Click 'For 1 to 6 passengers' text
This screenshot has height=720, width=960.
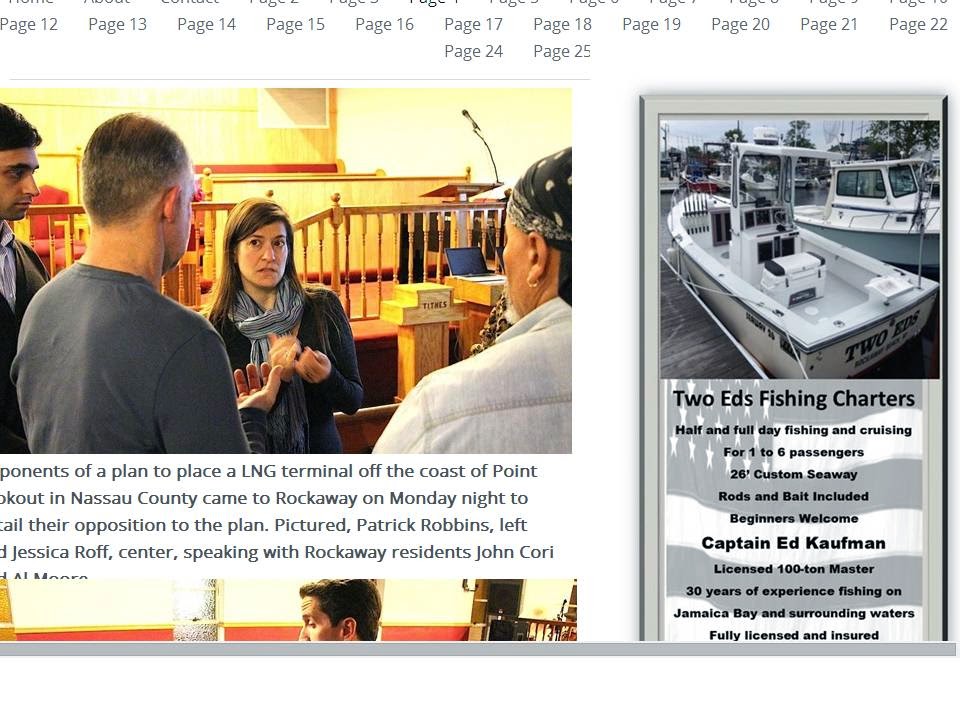pyautogui.click(x=793, y=452)
